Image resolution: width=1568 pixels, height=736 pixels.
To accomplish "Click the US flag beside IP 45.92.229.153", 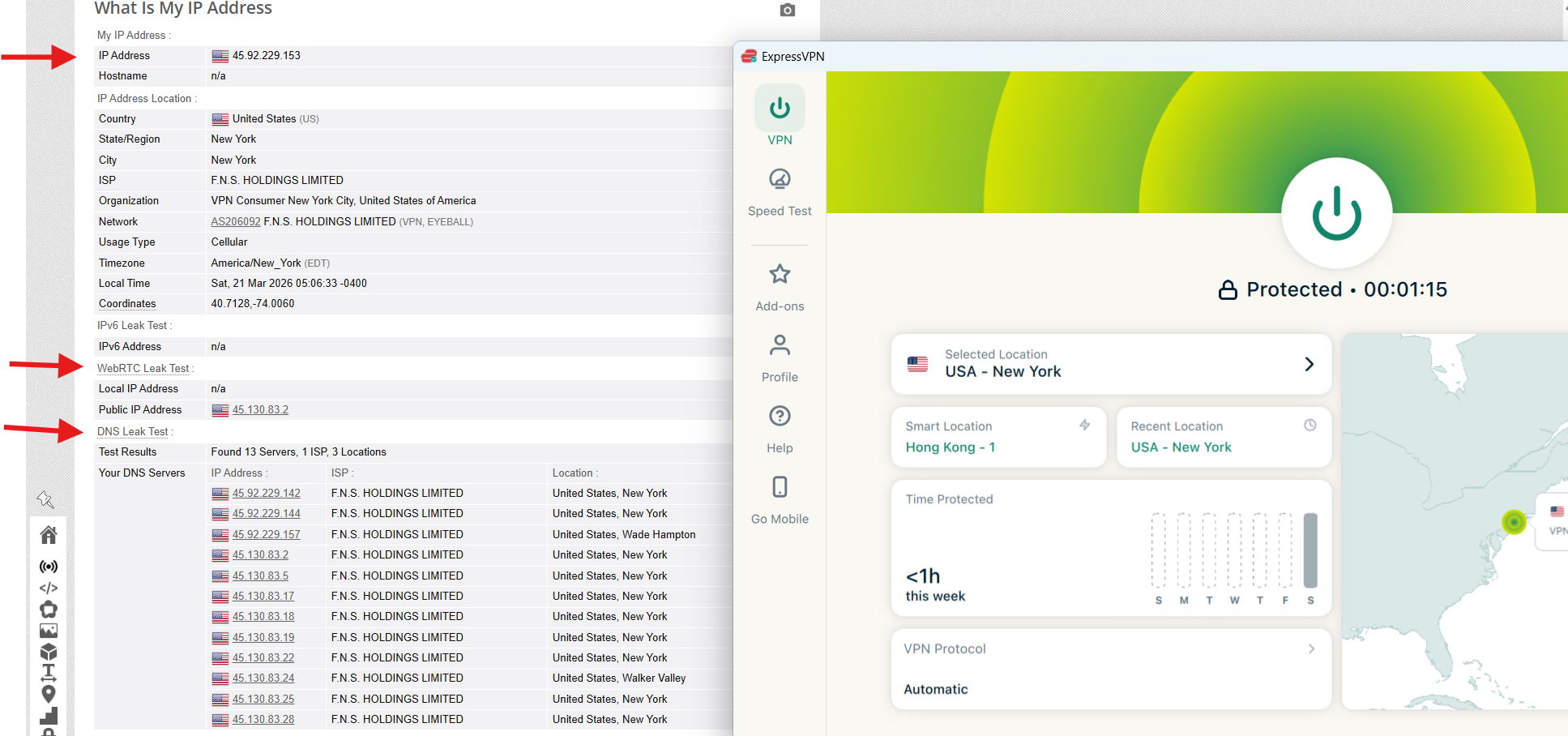I will (220, 56).
